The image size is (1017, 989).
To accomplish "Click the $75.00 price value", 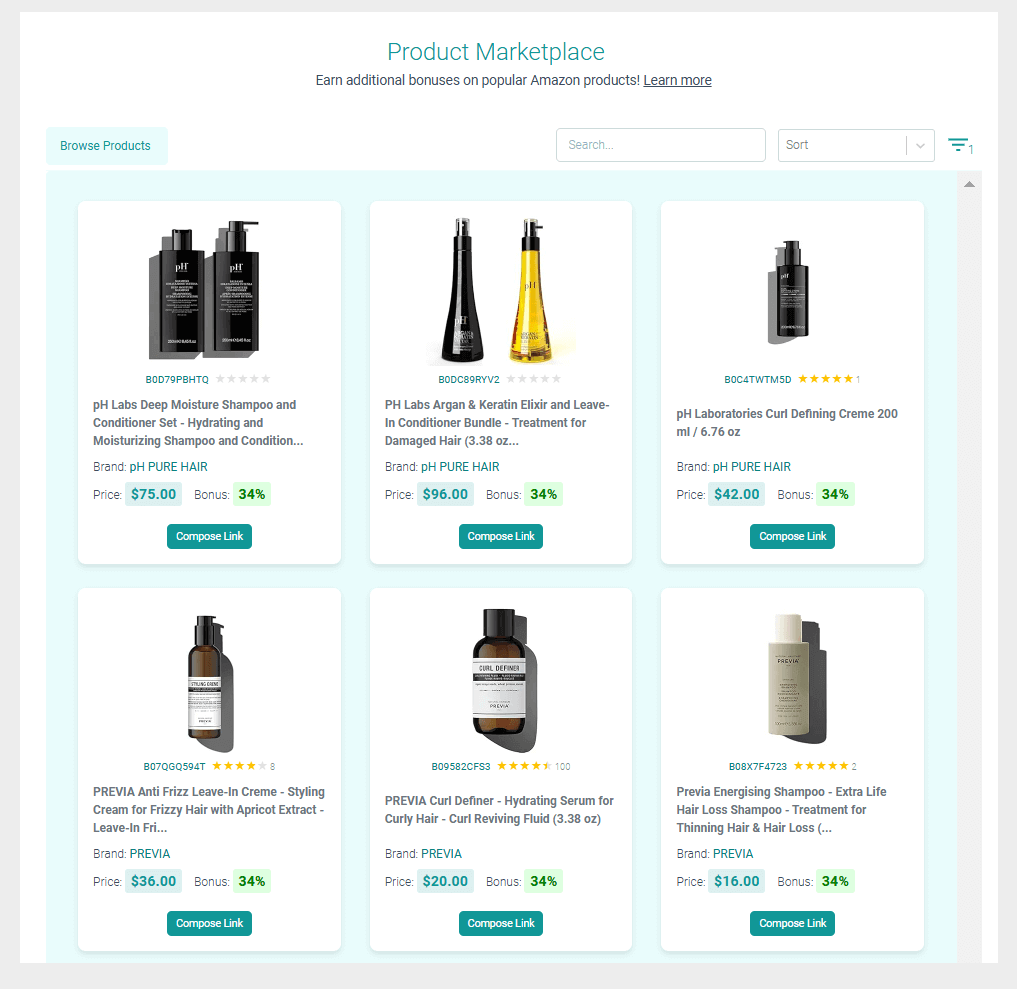I will [x=154, y=494].
